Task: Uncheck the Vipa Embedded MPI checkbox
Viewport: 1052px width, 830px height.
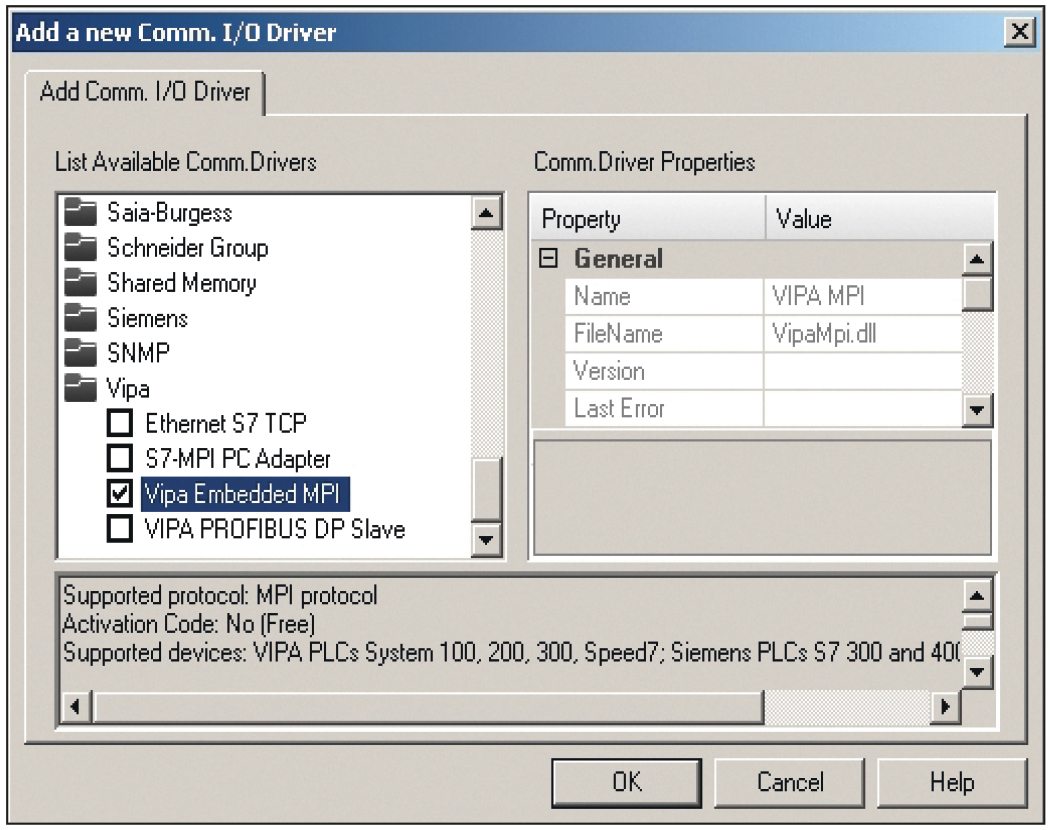Action: [x=120, y=494]
